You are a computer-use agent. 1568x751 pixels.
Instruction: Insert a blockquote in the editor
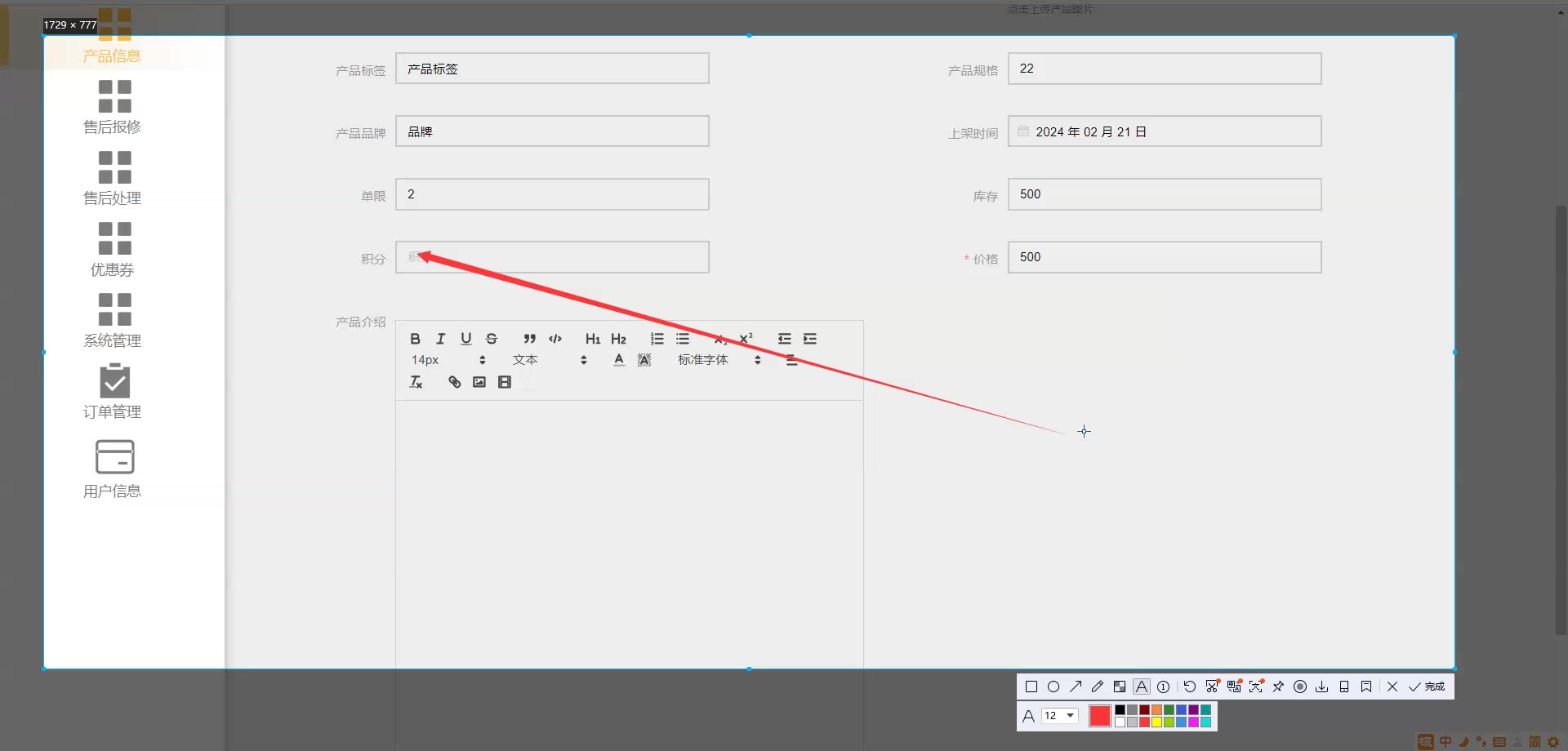click(x=529, y=339)
